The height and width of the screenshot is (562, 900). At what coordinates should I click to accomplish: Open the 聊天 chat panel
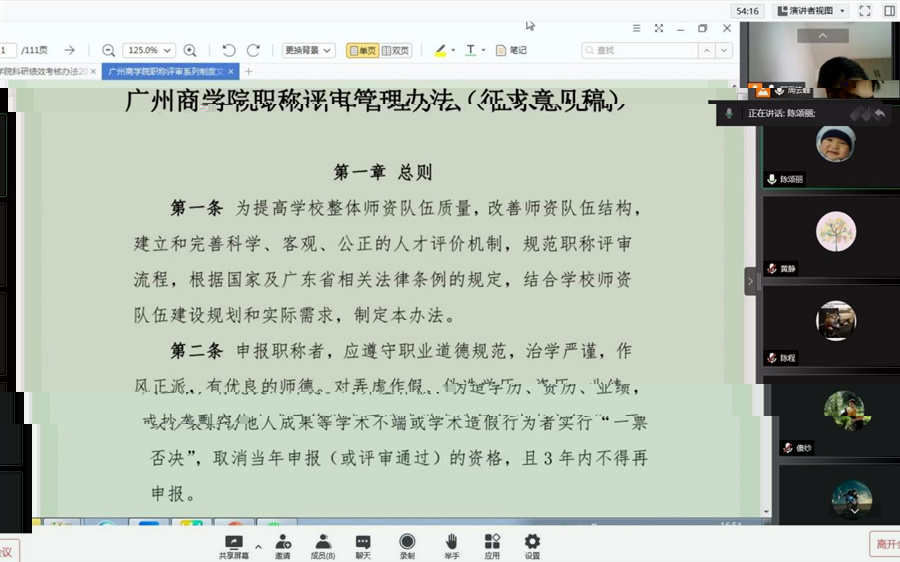(x=363, y=547)
